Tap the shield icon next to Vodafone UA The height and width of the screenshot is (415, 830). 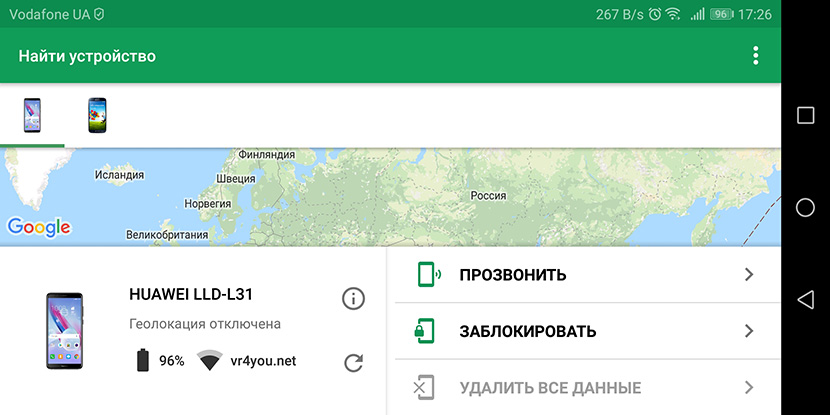[99, 14]
